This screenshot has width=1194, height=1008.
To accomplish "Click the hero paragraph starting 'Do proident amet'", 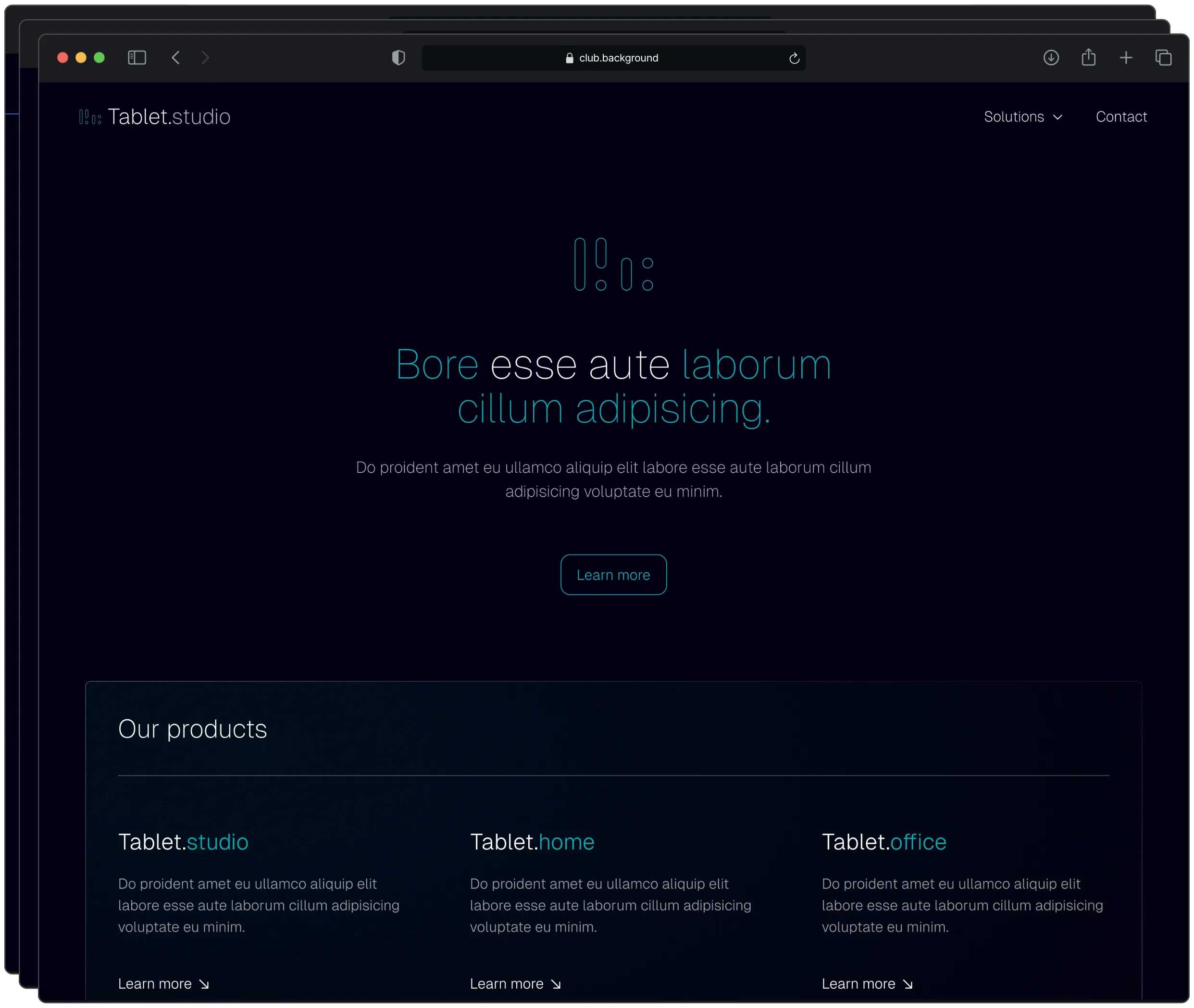I will click(x=613, y=479).
